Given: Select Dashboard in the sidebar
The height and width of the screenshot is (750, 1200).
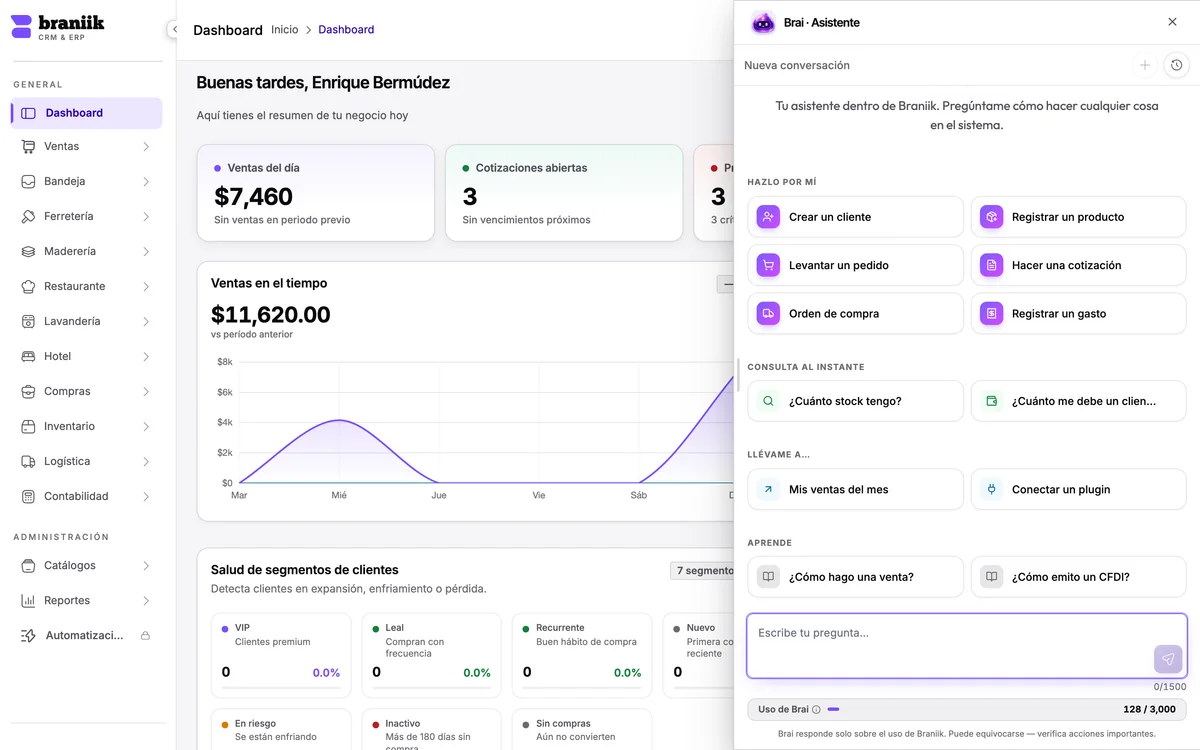Looking at the screenshot, I should coord(86,113).
